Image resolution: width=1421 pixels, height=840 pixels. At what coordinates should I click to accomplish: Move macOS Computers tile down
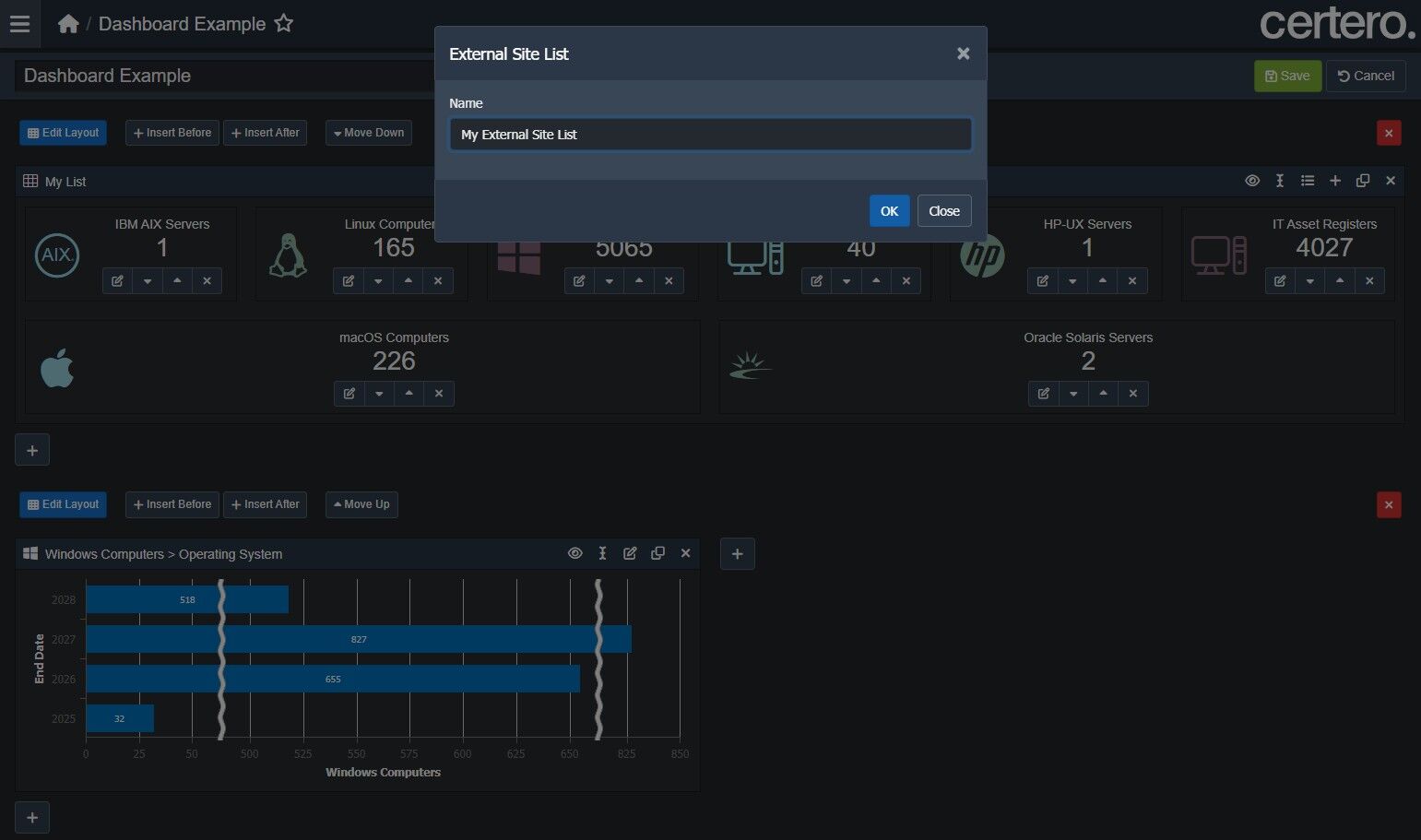[379, 394]
